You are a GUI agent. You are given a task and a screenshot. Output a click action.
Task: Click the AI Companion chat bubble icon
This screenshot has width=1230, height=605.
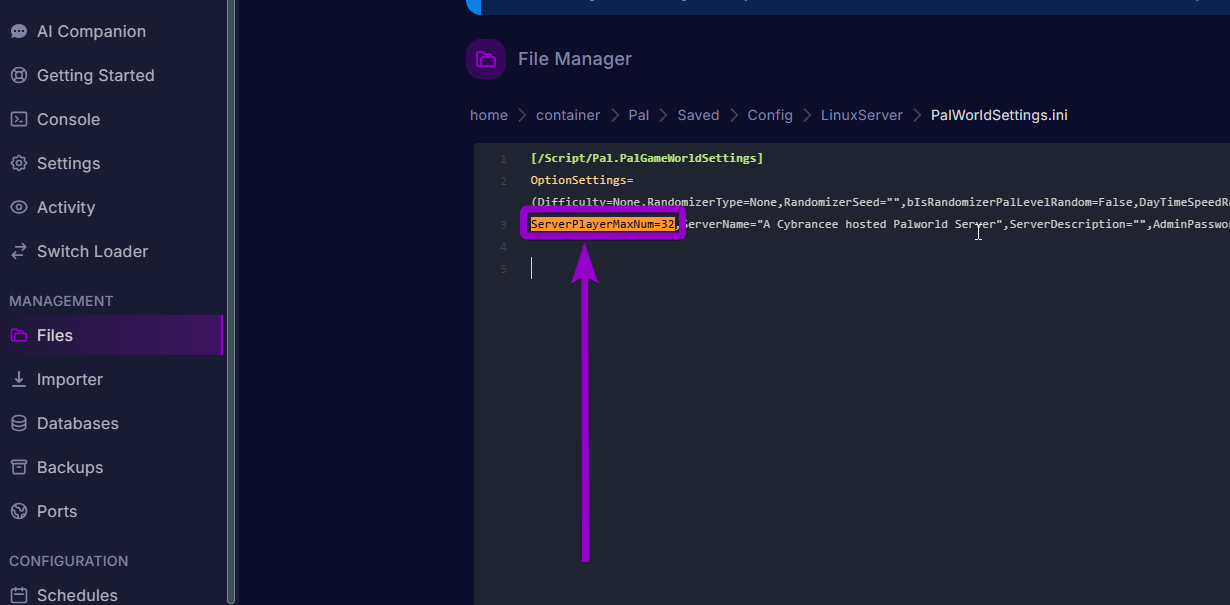coord(18,32)
